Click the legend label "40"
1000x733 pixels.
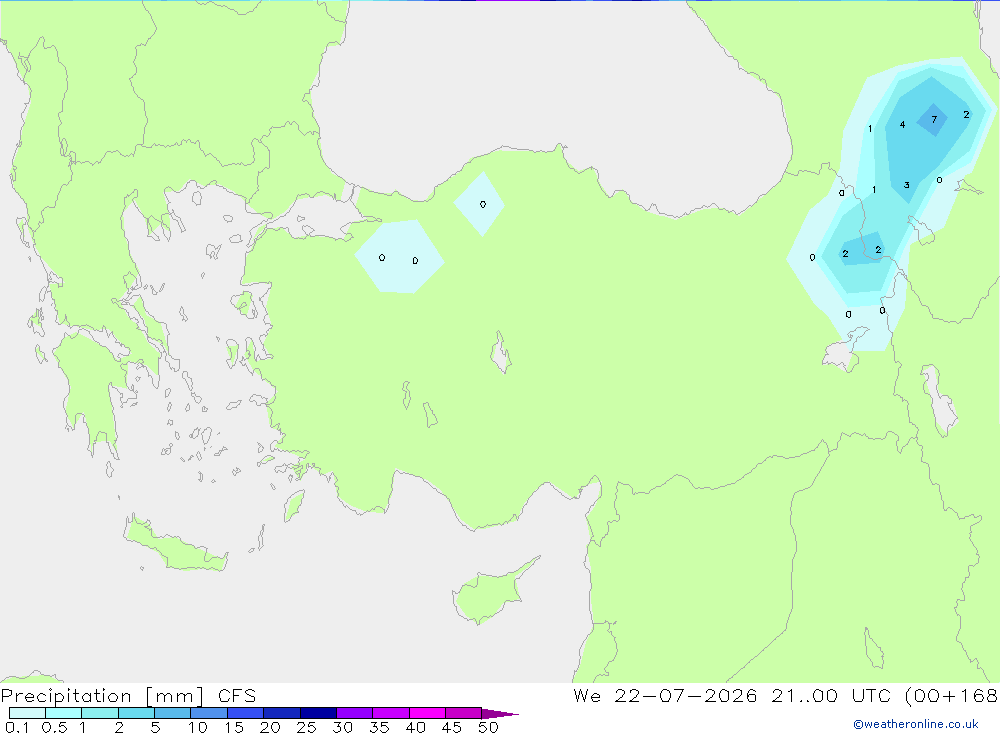(x=415, y=727)
